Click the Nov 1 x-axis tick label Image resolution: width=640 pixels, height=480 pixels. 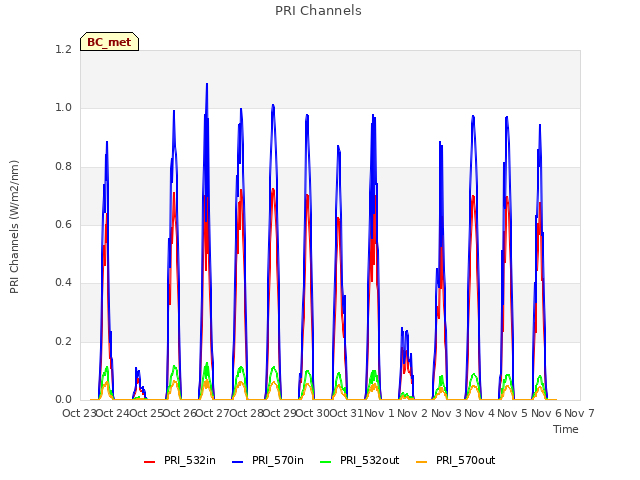(x=380, y=413)
